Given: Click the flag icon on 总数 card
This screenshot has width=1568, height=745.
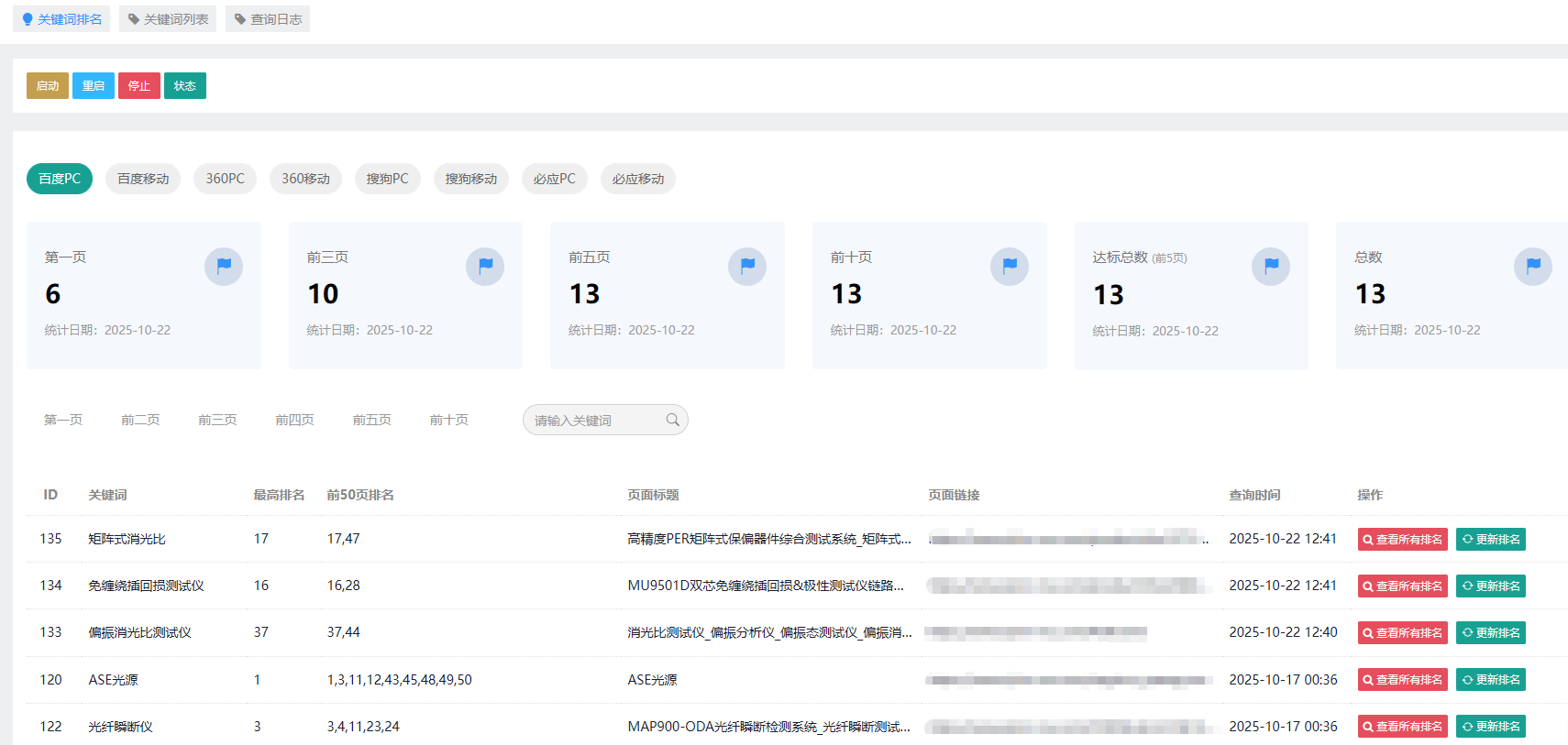Looking at the screenshot, I should 1533,267.
